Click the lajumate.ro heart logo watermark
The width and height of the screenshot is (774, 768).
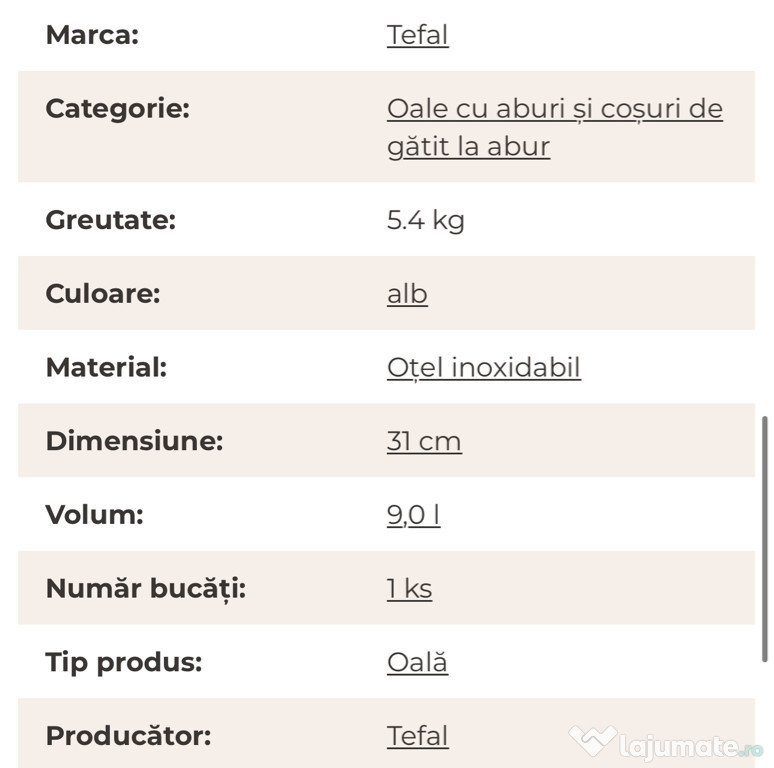click(592, 741)
